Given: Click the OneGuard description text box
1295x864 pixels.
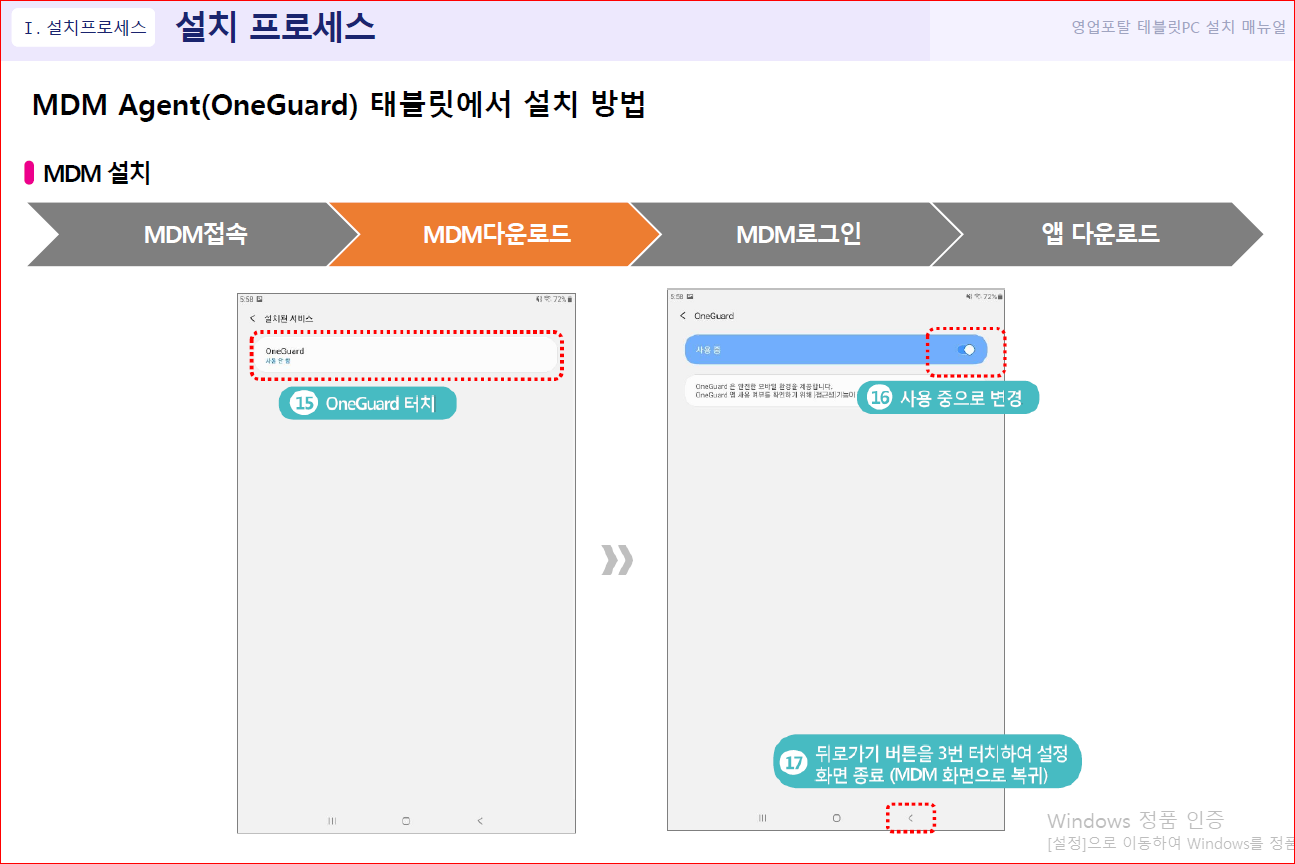Looking at the screenshot, I should (776, 391).
